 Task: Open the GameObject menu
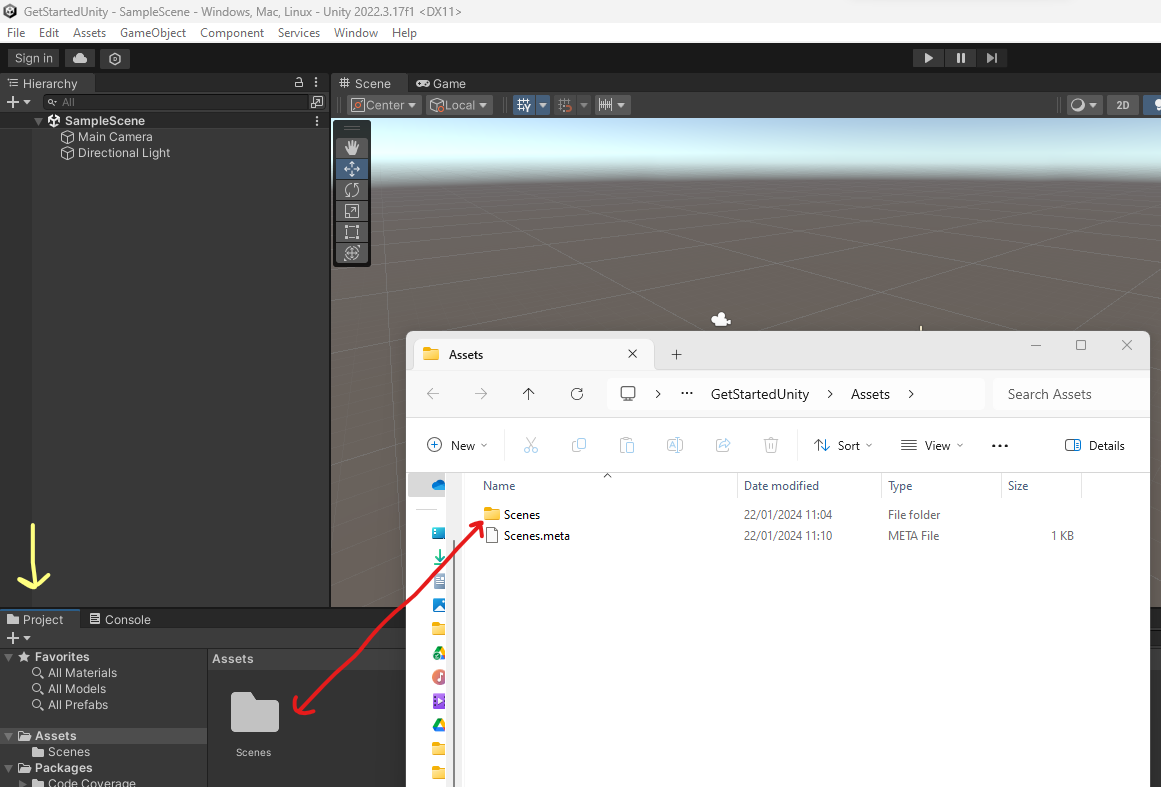[153, 33]
